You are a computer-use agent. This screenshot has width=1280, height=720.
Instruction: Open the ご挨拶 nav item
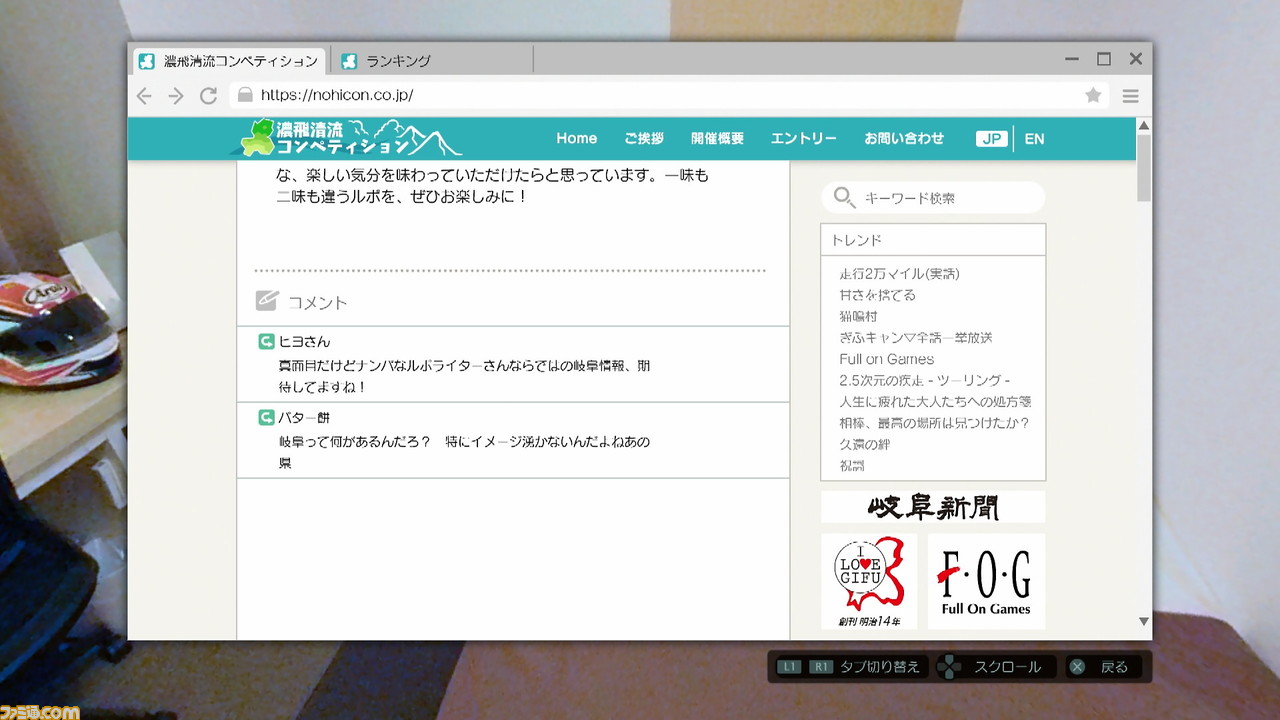coord(644,139)
